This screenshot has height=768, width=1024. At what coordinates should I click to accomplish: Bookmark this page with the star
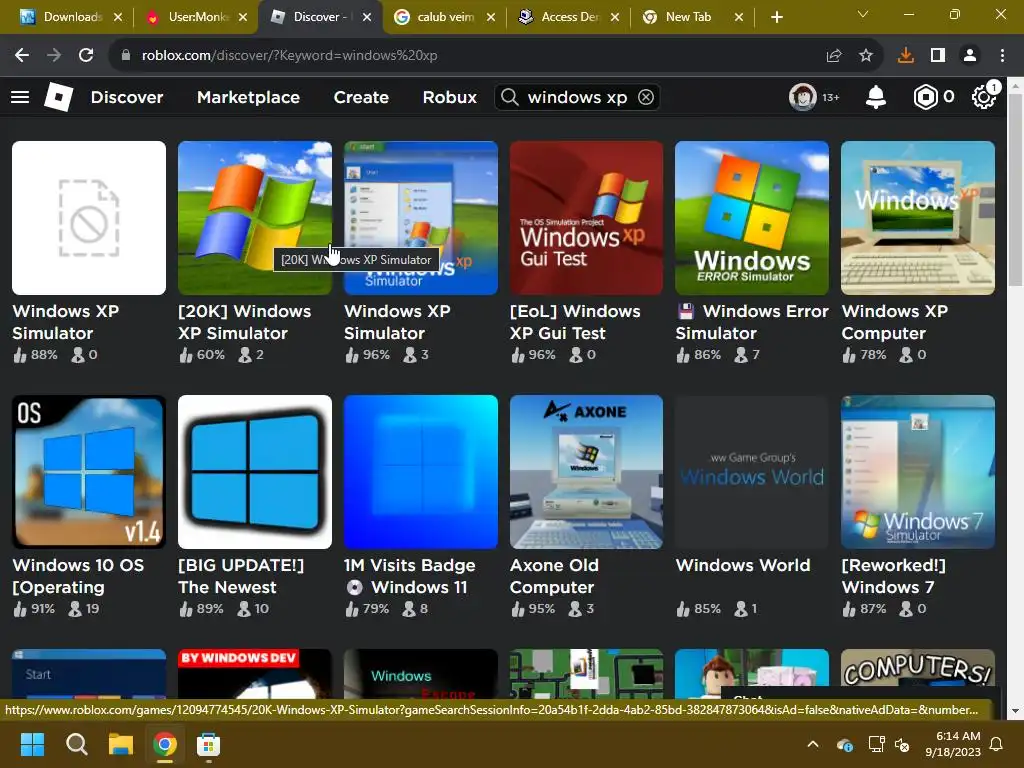(866, 56)
